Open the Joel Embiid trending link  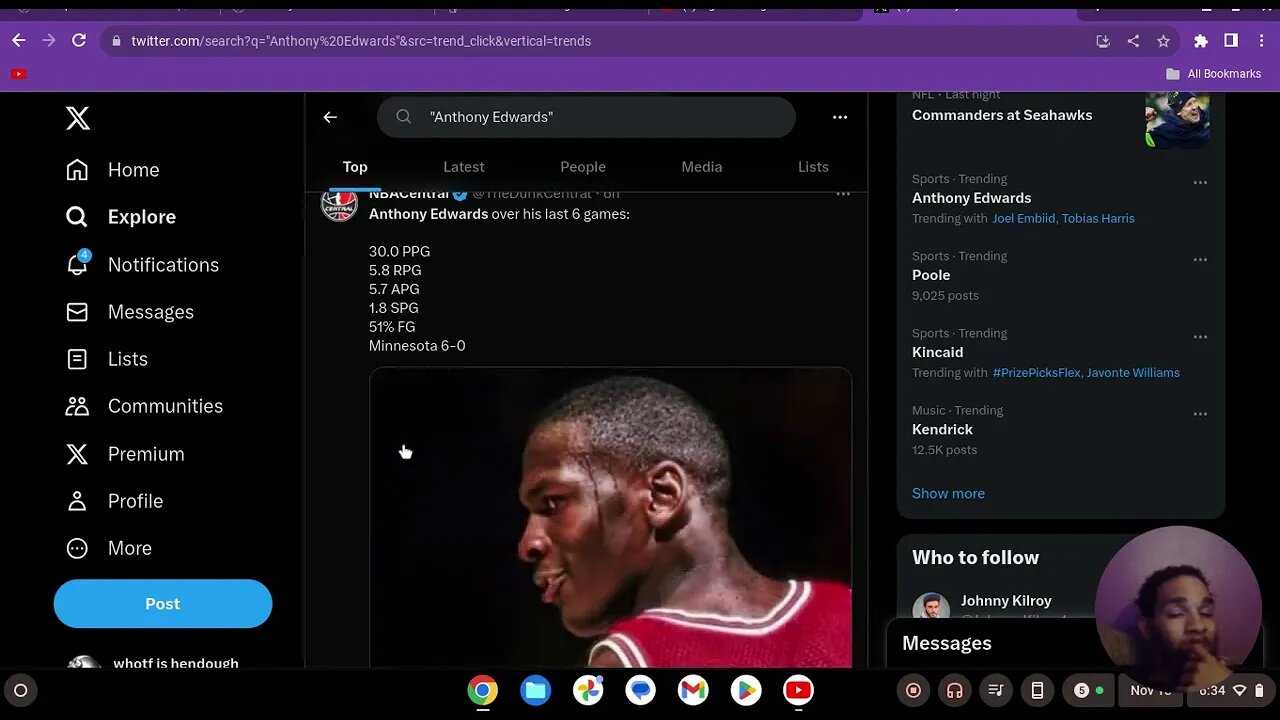click(x=1023, y=218)
